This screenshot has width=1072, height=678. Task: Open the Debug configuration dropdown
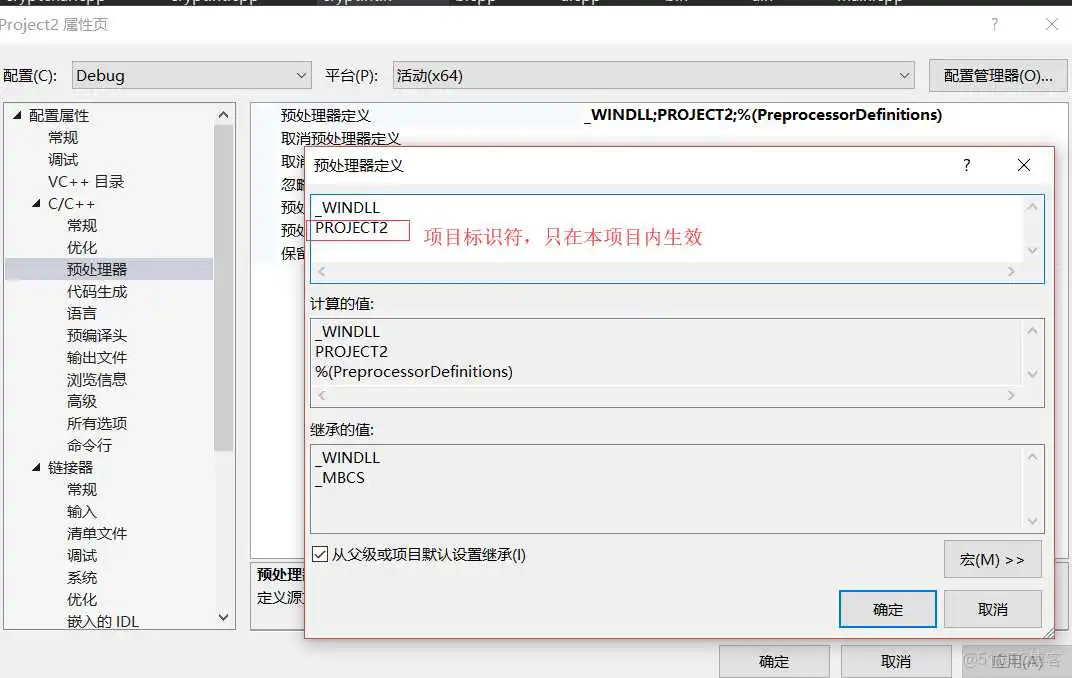[301, 75]
